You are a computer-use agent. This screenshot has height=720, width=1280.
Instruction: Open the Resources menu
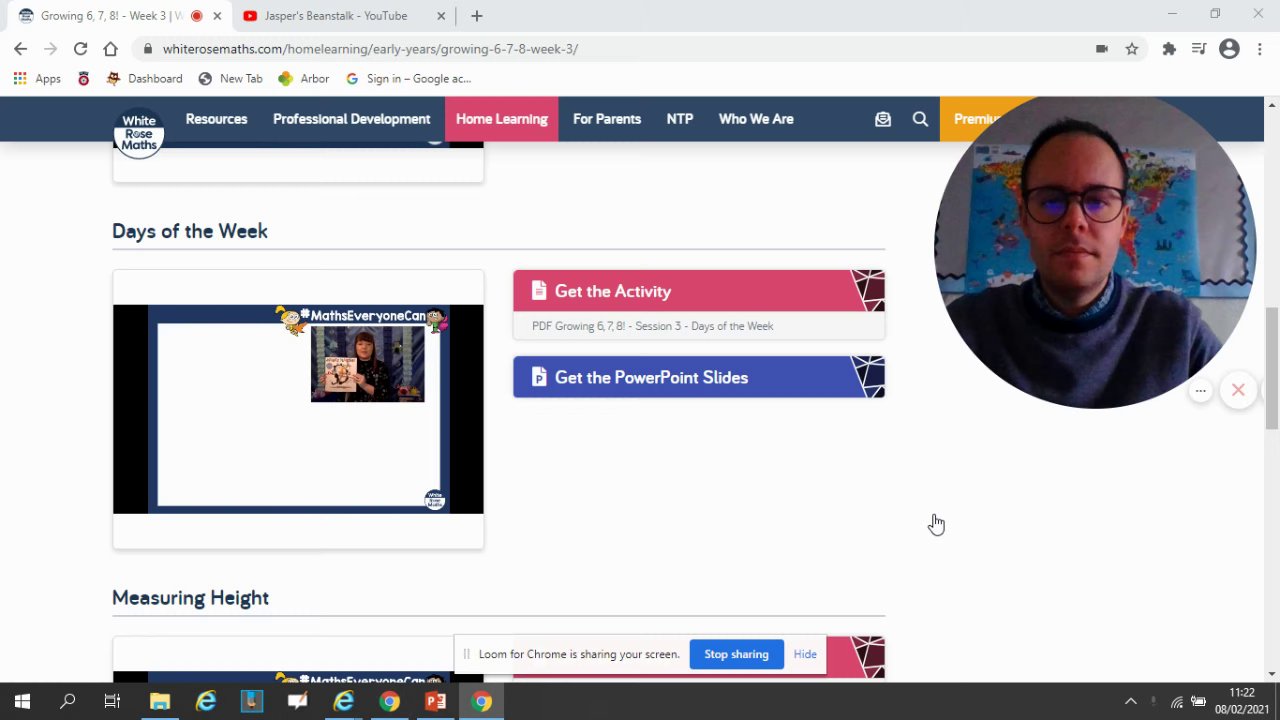(x=216, y=119)
